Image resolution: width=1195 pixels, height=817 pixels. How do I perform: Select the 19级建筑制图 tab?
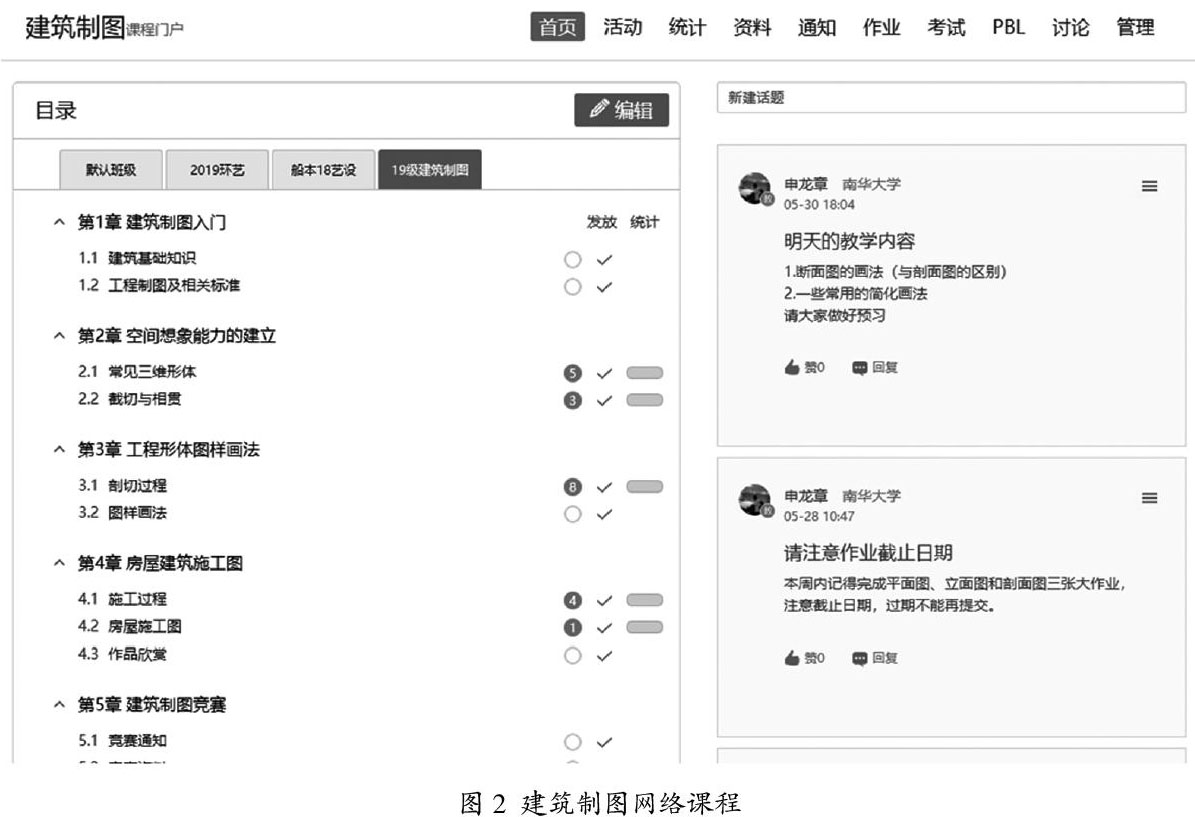pos(430,169)
